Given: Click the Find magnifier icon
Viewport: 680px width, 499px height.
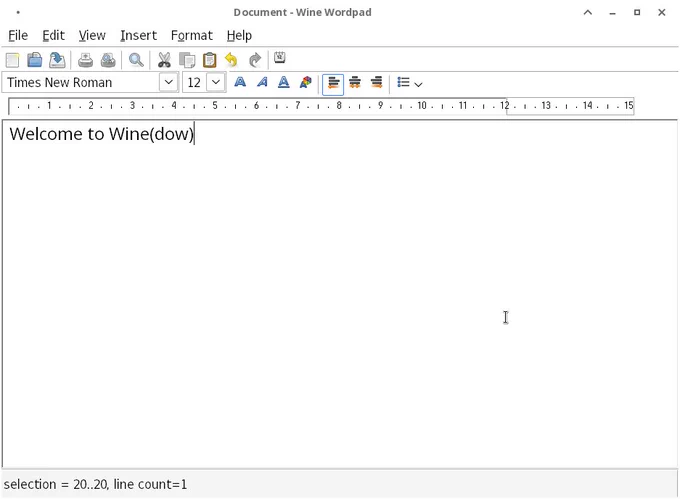Looking at the screenshot, I should pos(136,60).
